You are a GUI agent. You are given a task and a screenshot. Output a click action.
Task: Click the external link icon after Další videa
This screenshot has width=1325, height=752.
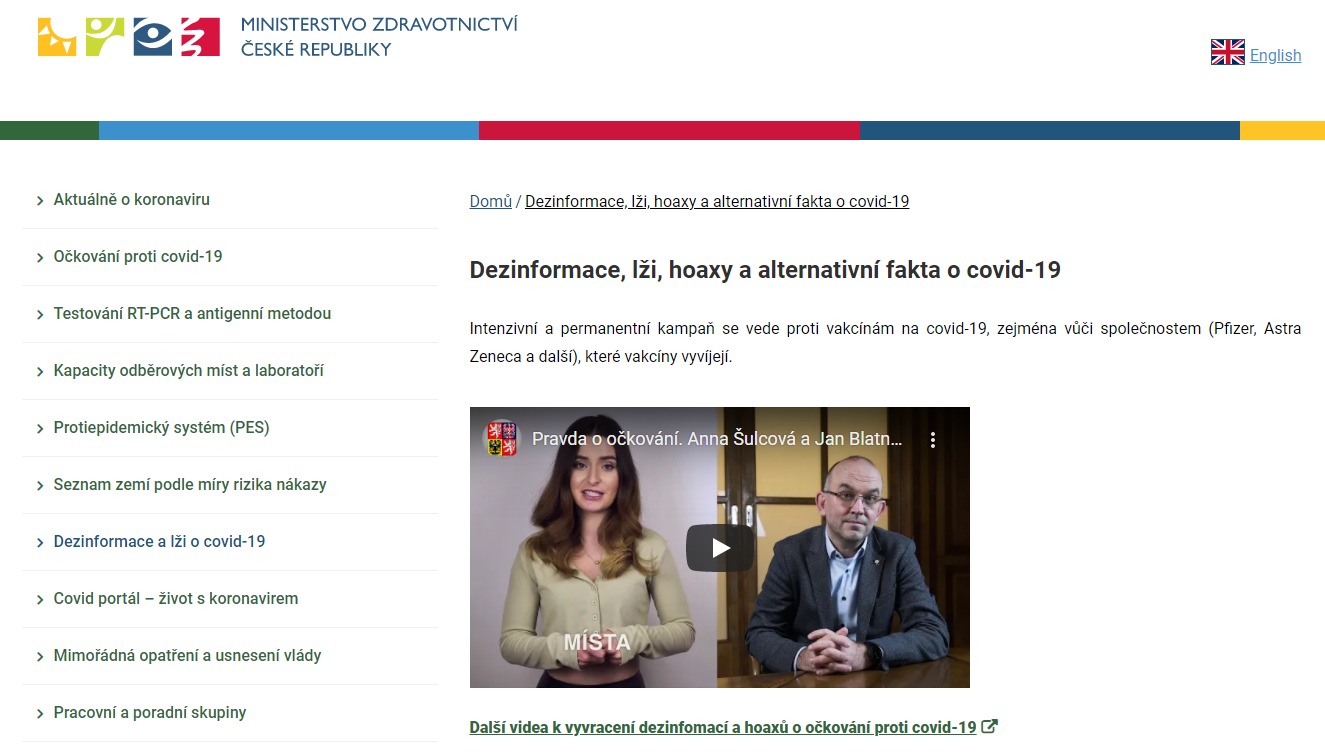[989, 727]
